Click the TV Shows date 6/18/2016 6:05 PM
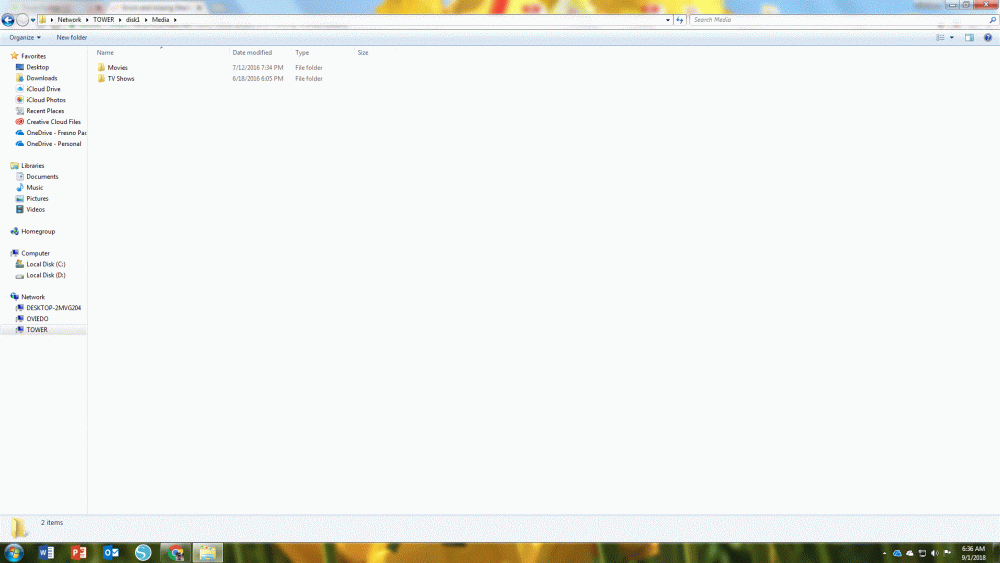Viewport: 1000px width, 563px height. 258,78
